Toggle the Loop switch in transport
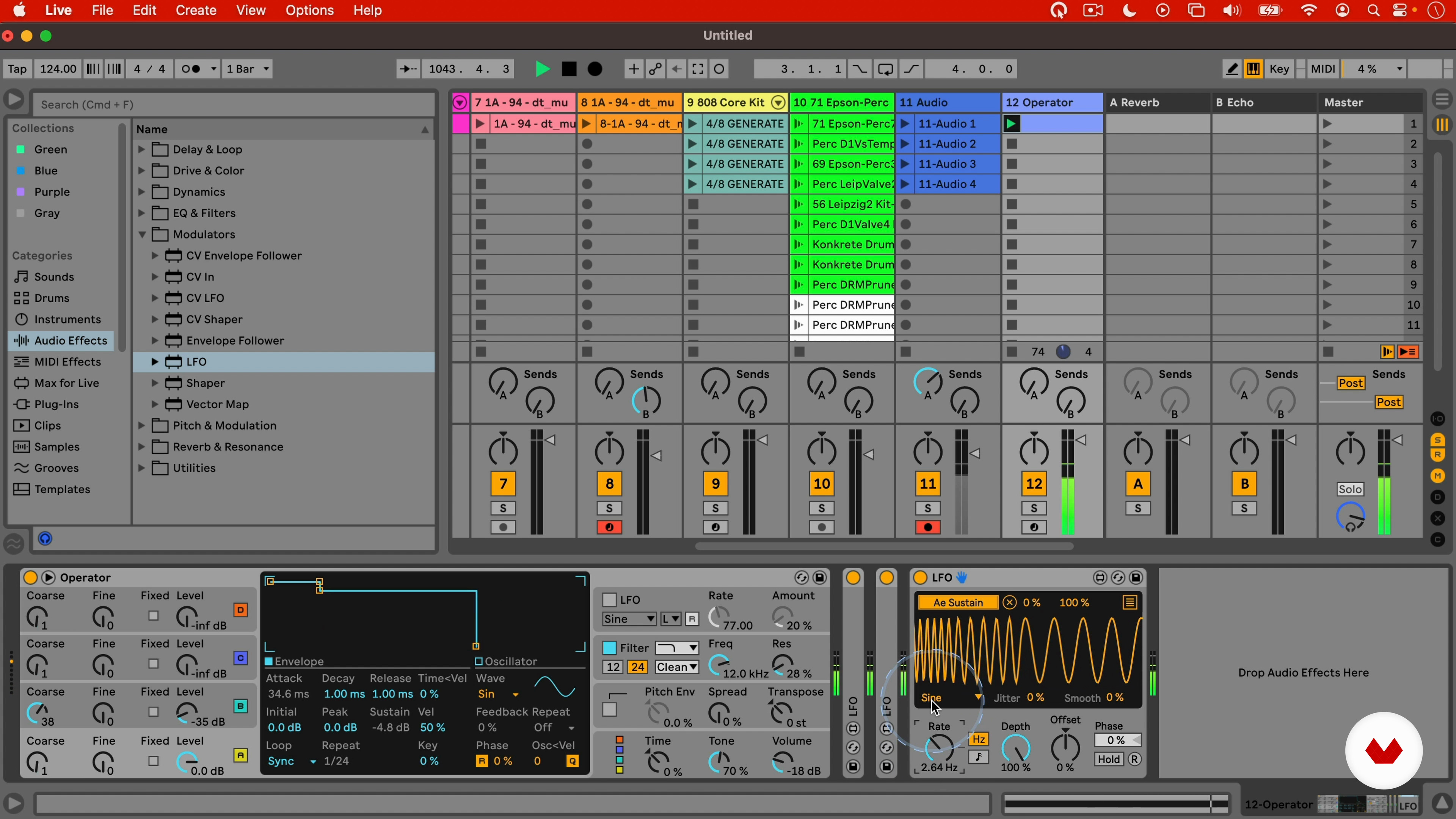The height and width of the screenshot is (819, 1456). point(886,69)
